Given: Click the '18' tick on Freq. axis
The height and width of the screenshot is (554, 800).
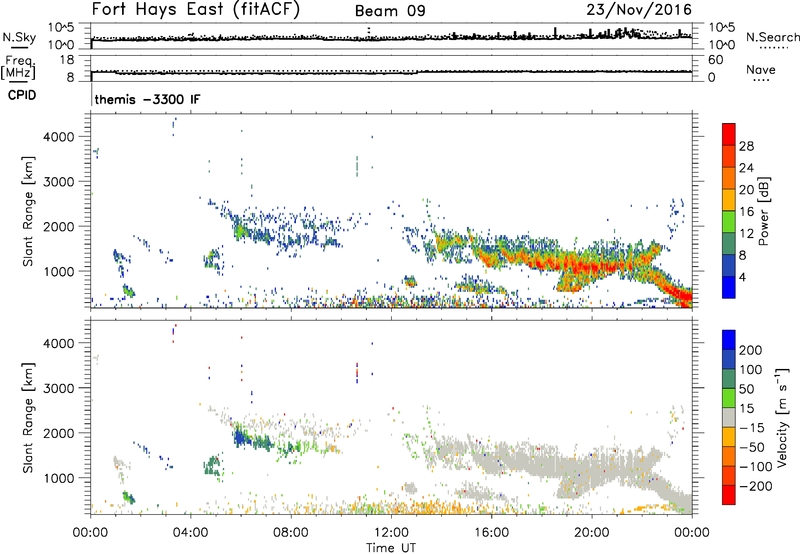Looking at the screenshot, I should (67, 60).
